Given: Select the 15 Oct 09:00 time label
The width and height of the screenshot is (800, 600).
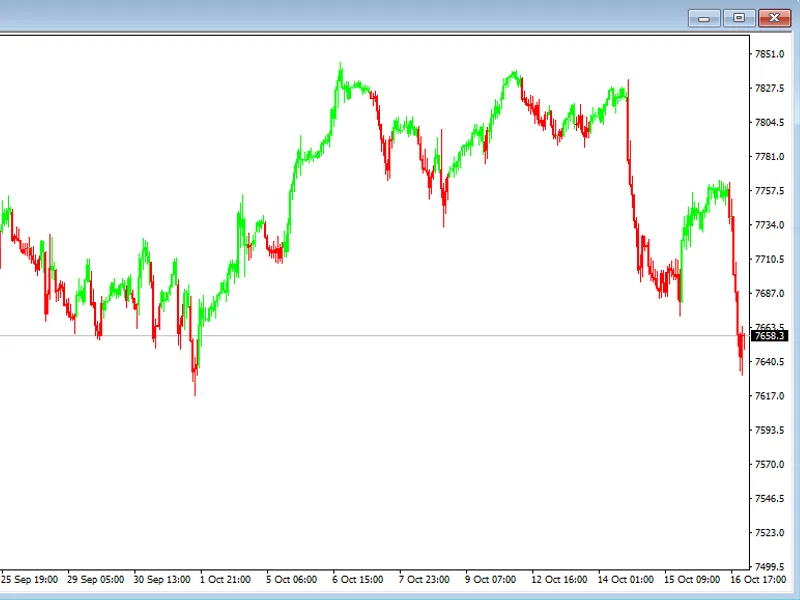Looking at the screenshot, I should click(692, 580).
